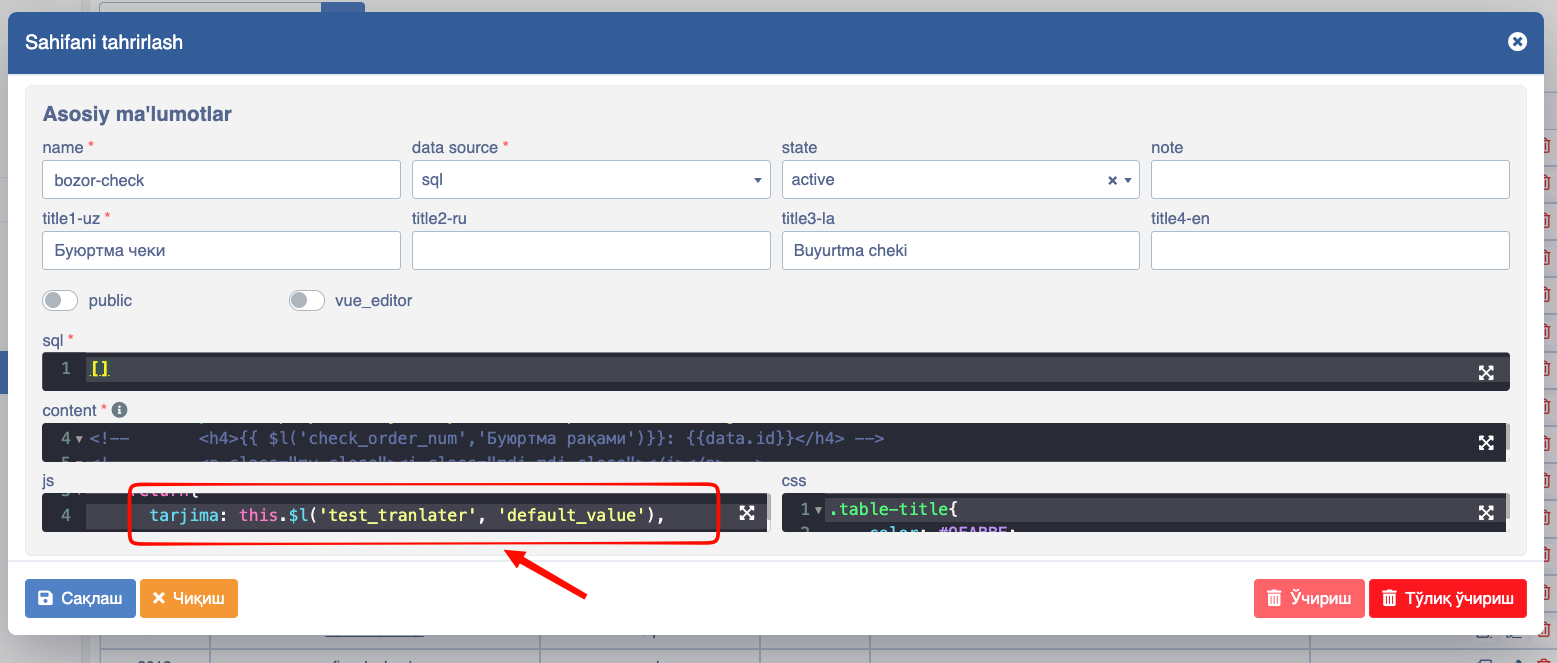The height and width of the screenshot is (663, 1557).
Task: Focus the title4-en input field
Action: point(1330,250)
